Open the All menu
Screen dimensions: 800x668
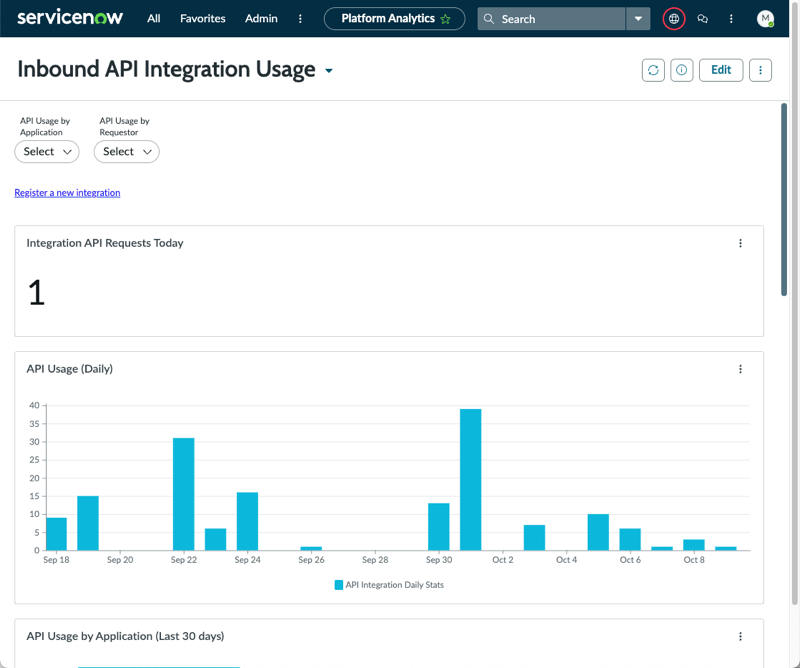coord(154,18)
